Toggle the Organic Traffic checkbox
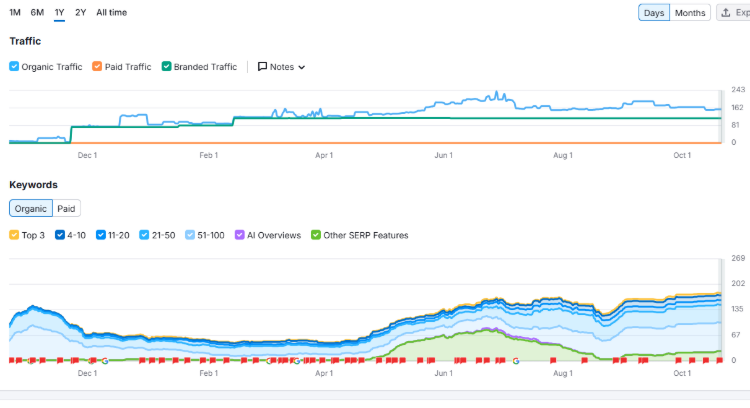This screenshot has width=750, height=408. pos(14,66)
